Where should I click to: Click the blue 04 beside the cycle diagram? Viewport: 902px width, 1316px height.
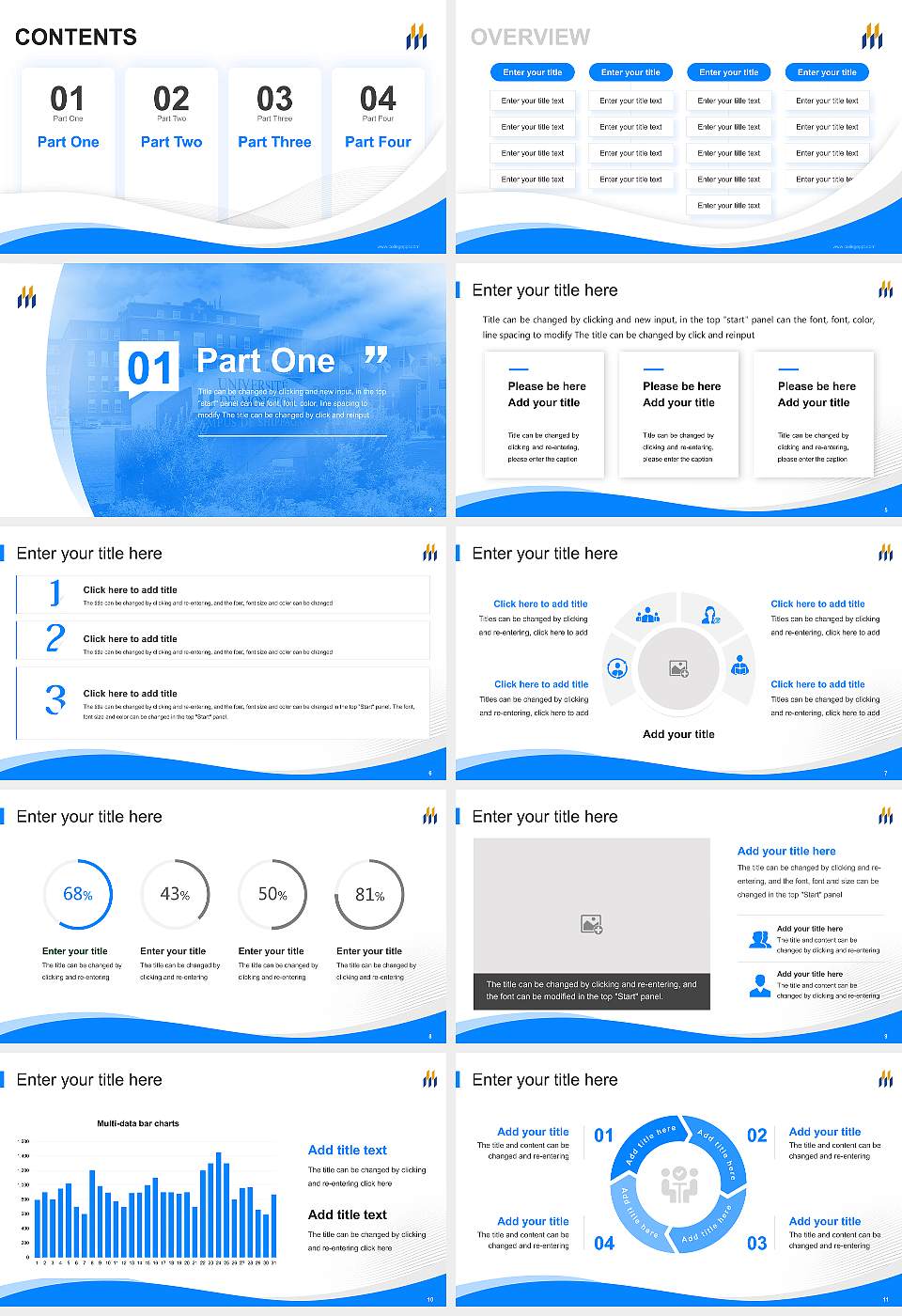pos(604,1244)
